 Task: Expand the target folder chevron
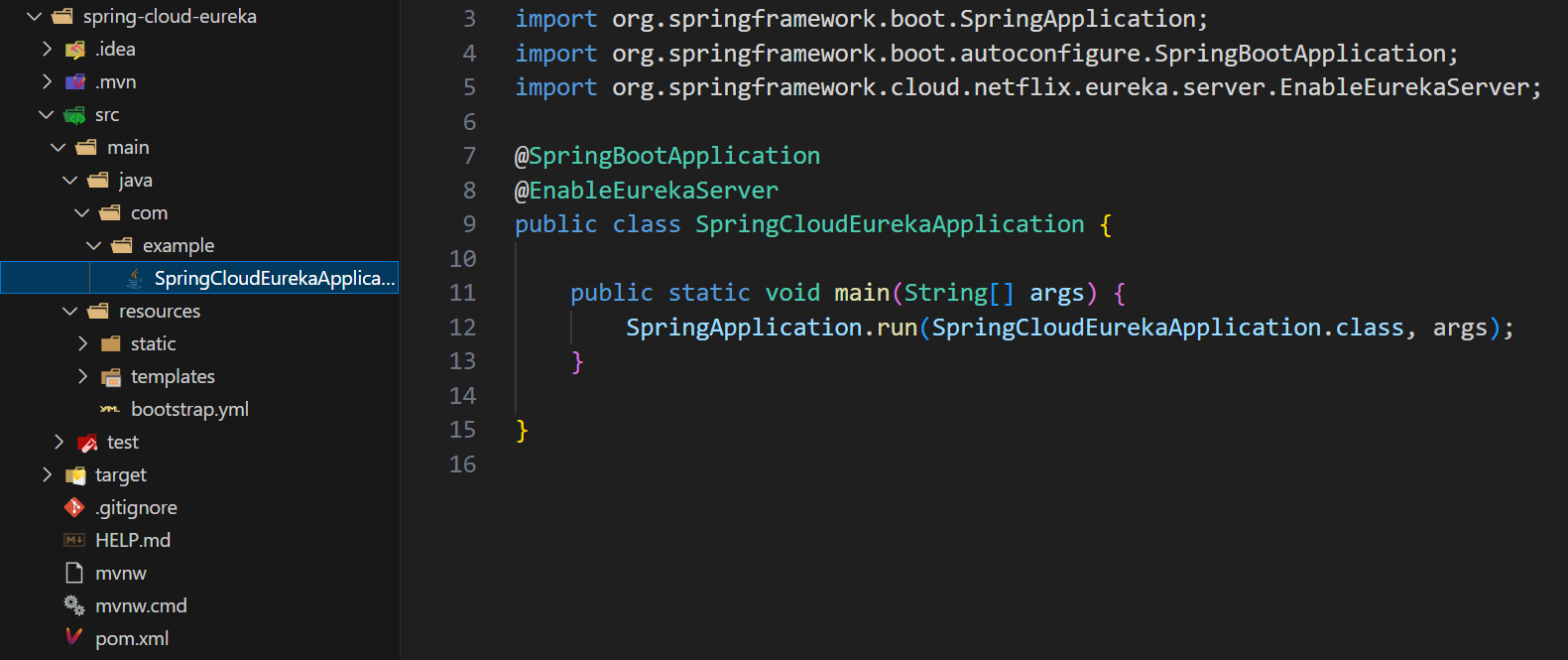click(47, 475)
